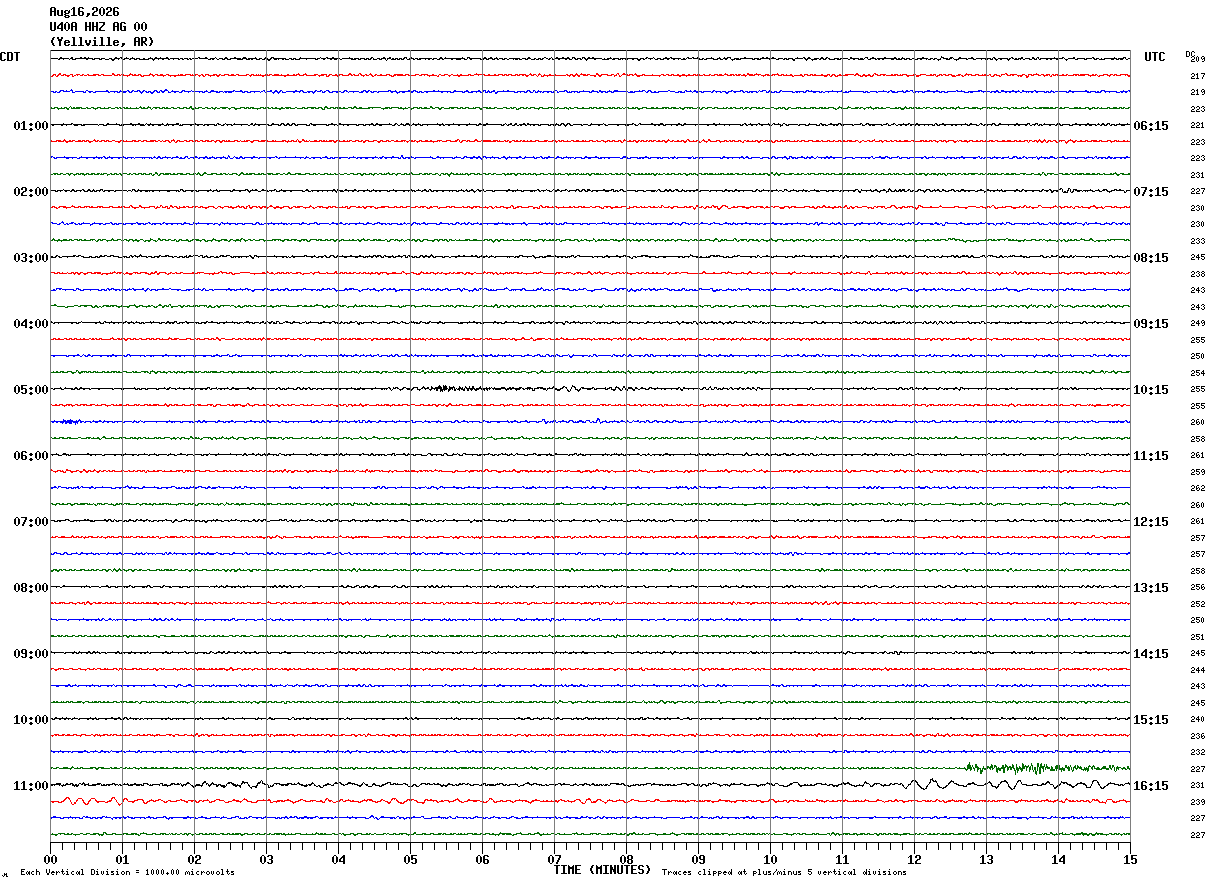Select the 02:00 CDT row label
This screenshot has width=1210, height=886.
(31, 191)
